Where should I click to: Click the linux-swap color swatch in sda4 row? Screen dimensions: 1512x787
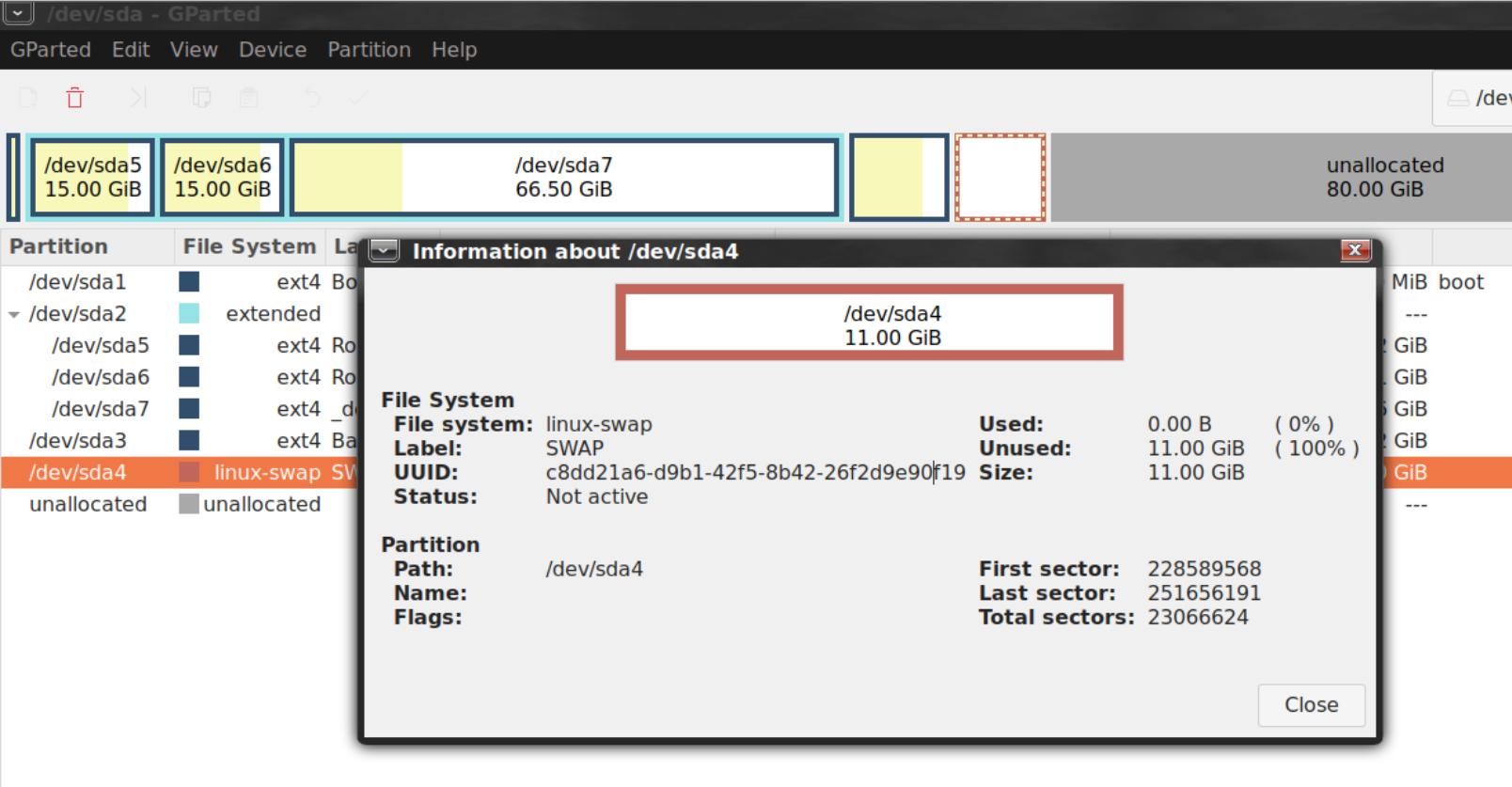(189, 472)
